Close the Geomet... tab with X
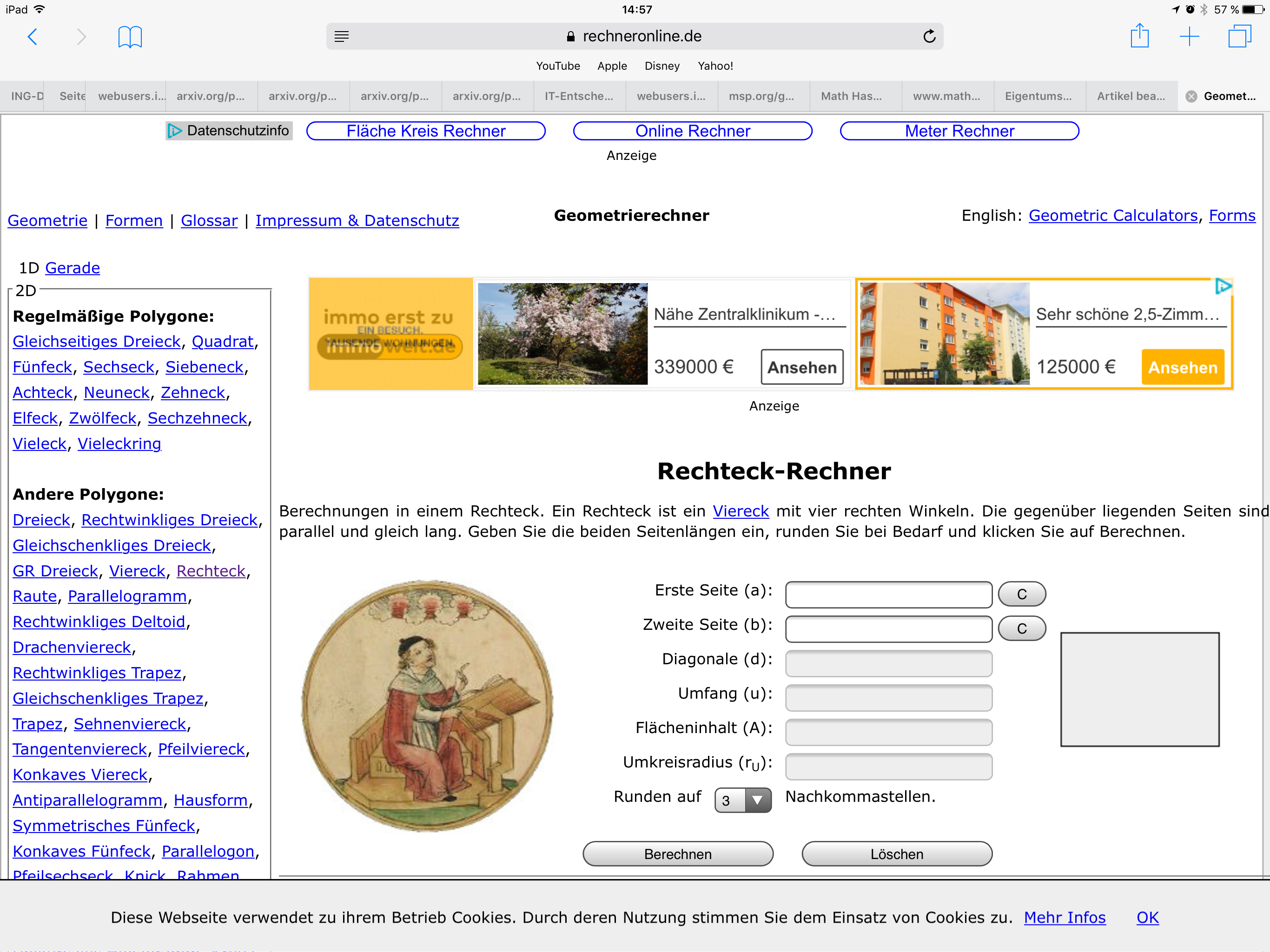 (x=1191, y=97)
